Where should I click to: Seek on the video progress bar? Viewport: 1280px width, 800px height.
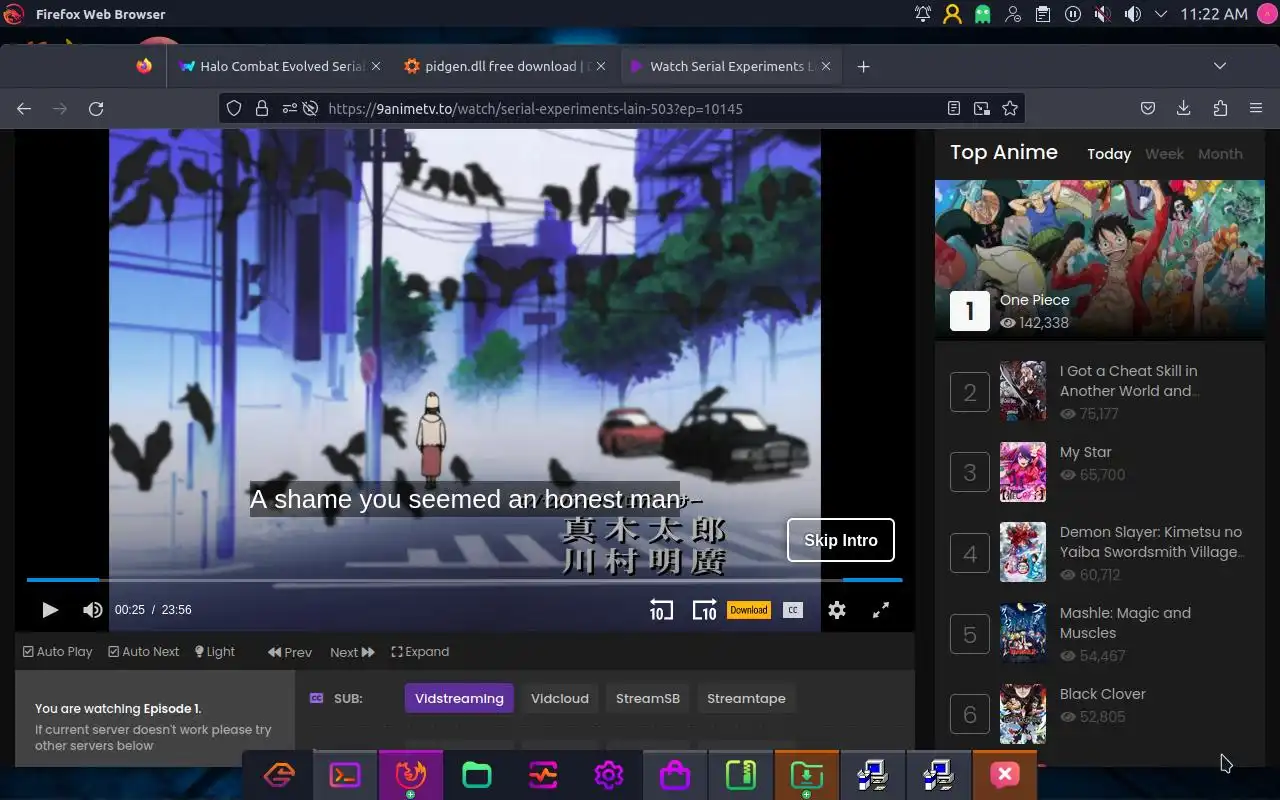pyautogui.click(x=464, y=579)
